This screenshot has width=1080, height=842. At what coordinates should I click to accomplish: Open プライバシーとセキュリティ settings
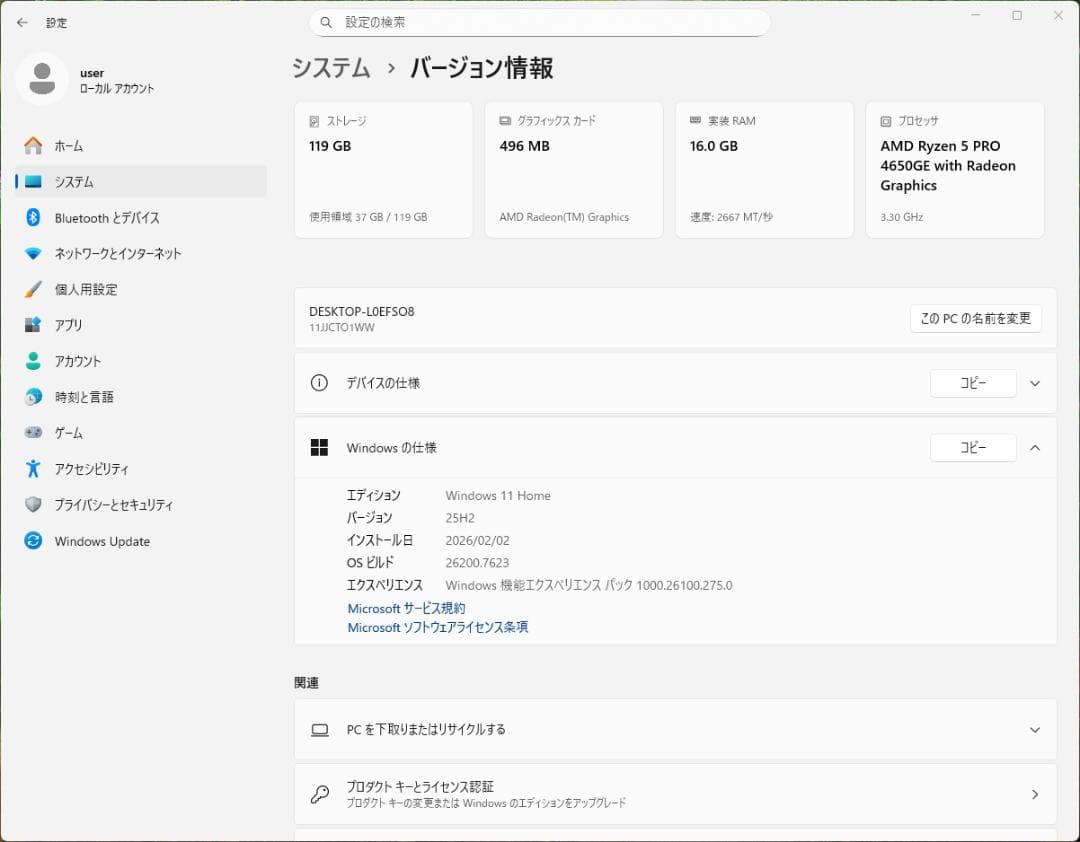pos(33,505)
